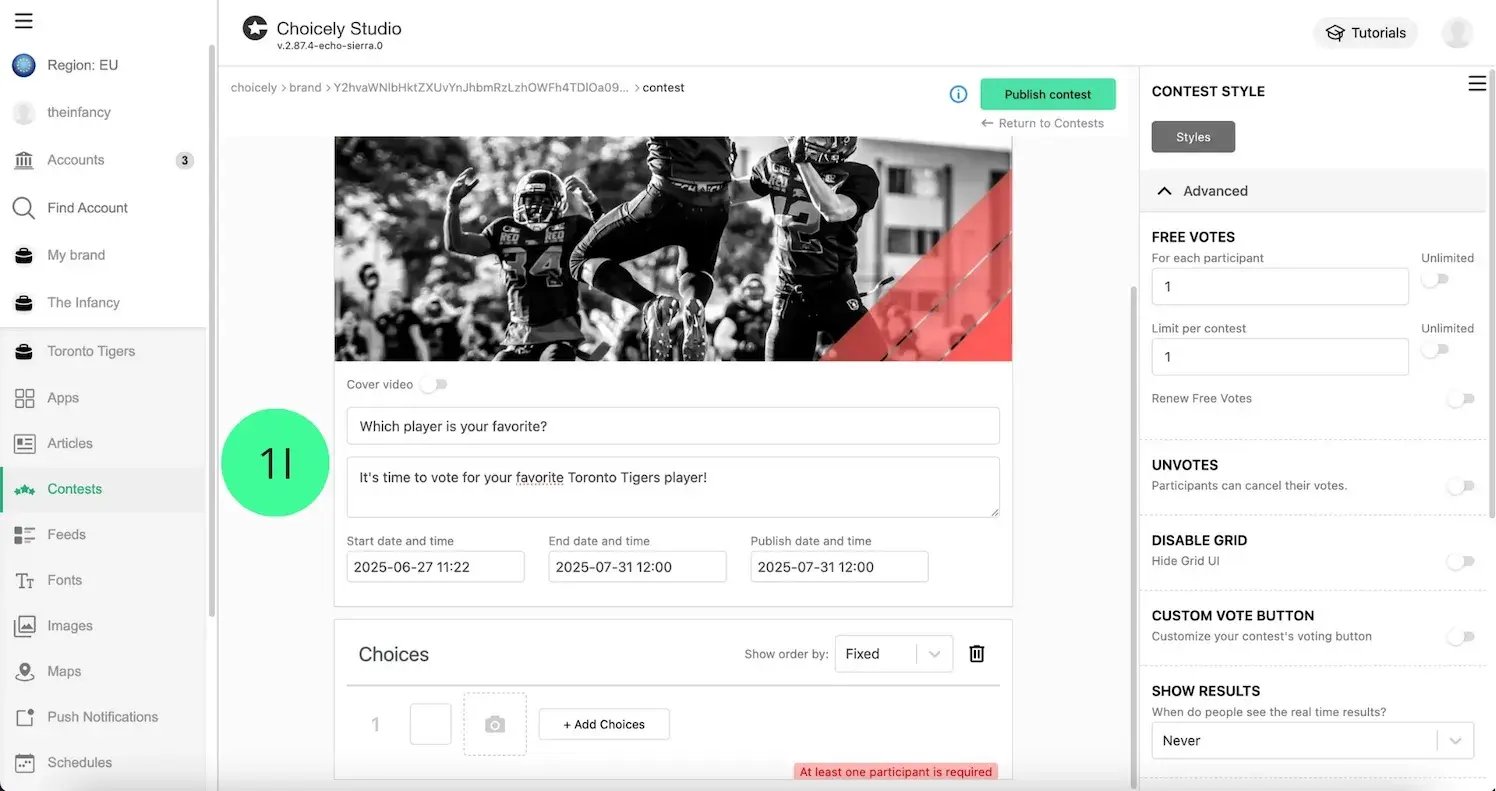Click the encoded ID breadcrumb segment
The image size is (1496, 791).
(481, 88)
